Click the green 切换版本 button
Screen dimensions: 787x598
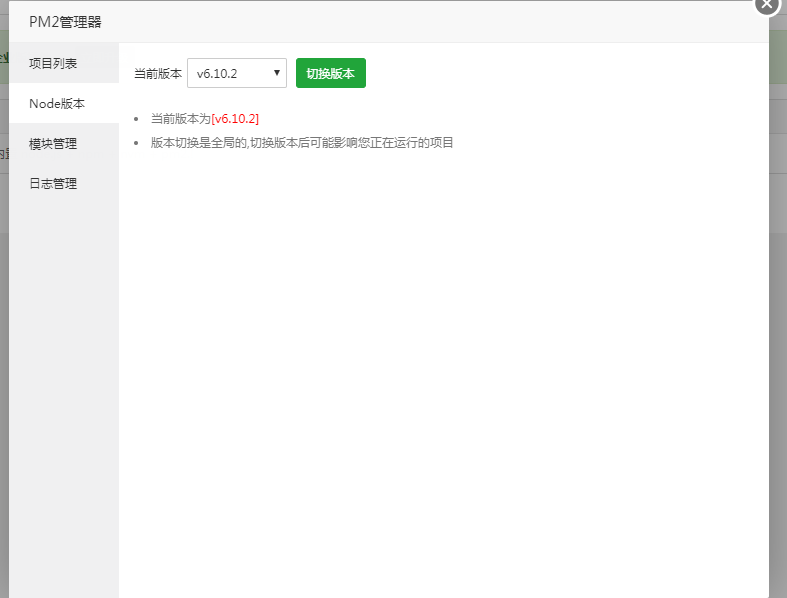click(x=331, y=73)
